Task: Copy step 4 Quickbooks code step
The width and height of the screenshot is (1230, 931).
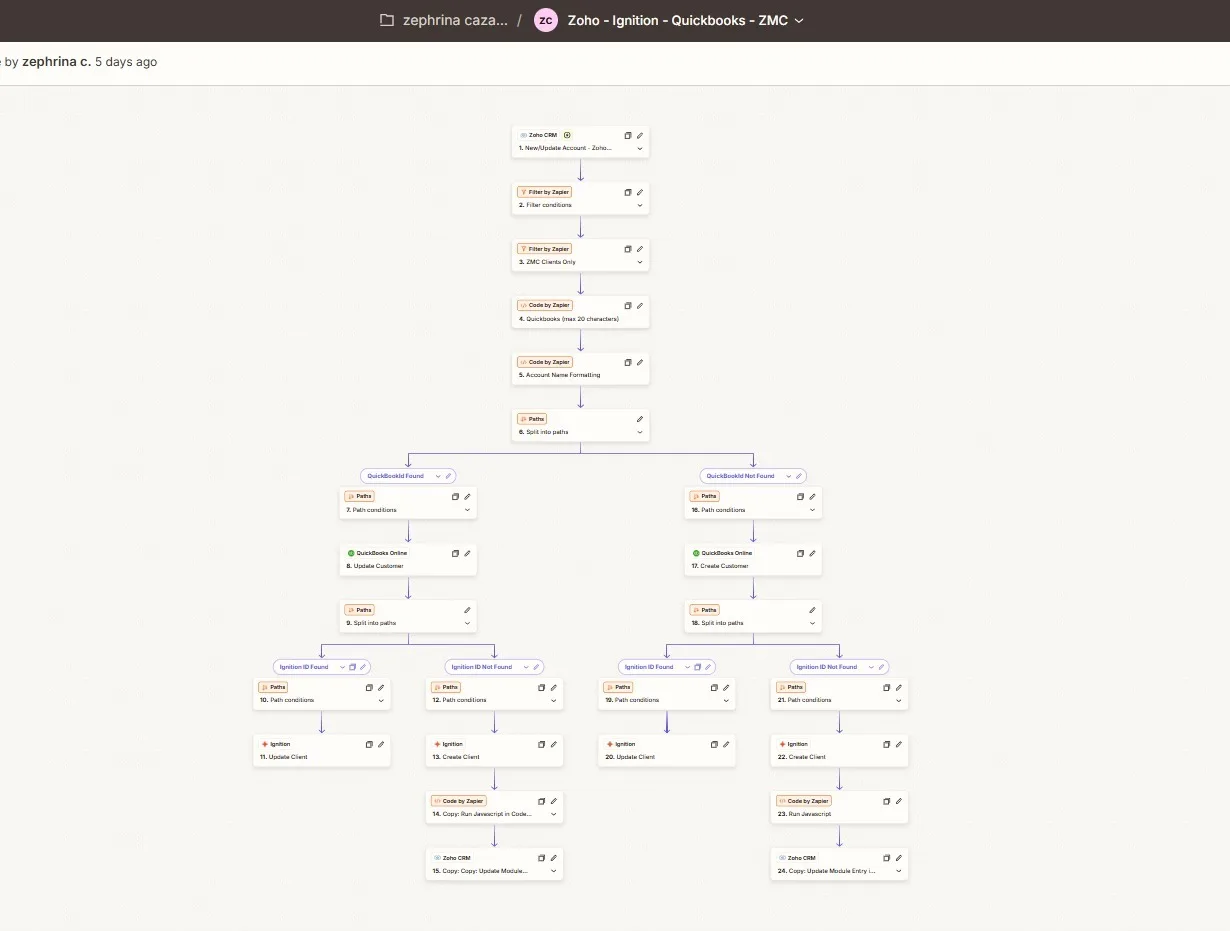Action: [x=628, y=306]
